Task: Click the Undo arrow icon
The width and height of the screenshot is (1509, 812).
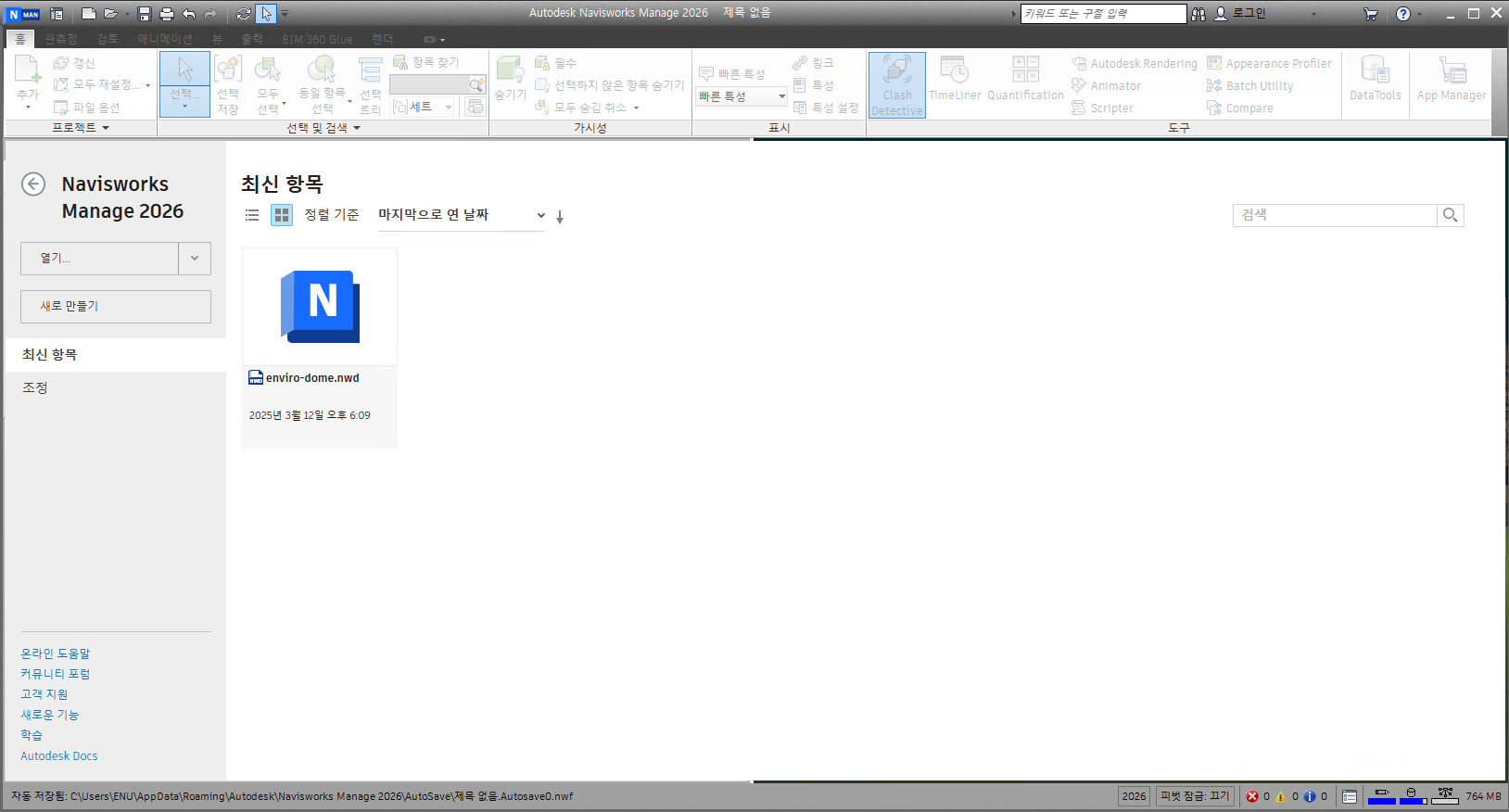Action: point(189,14)
